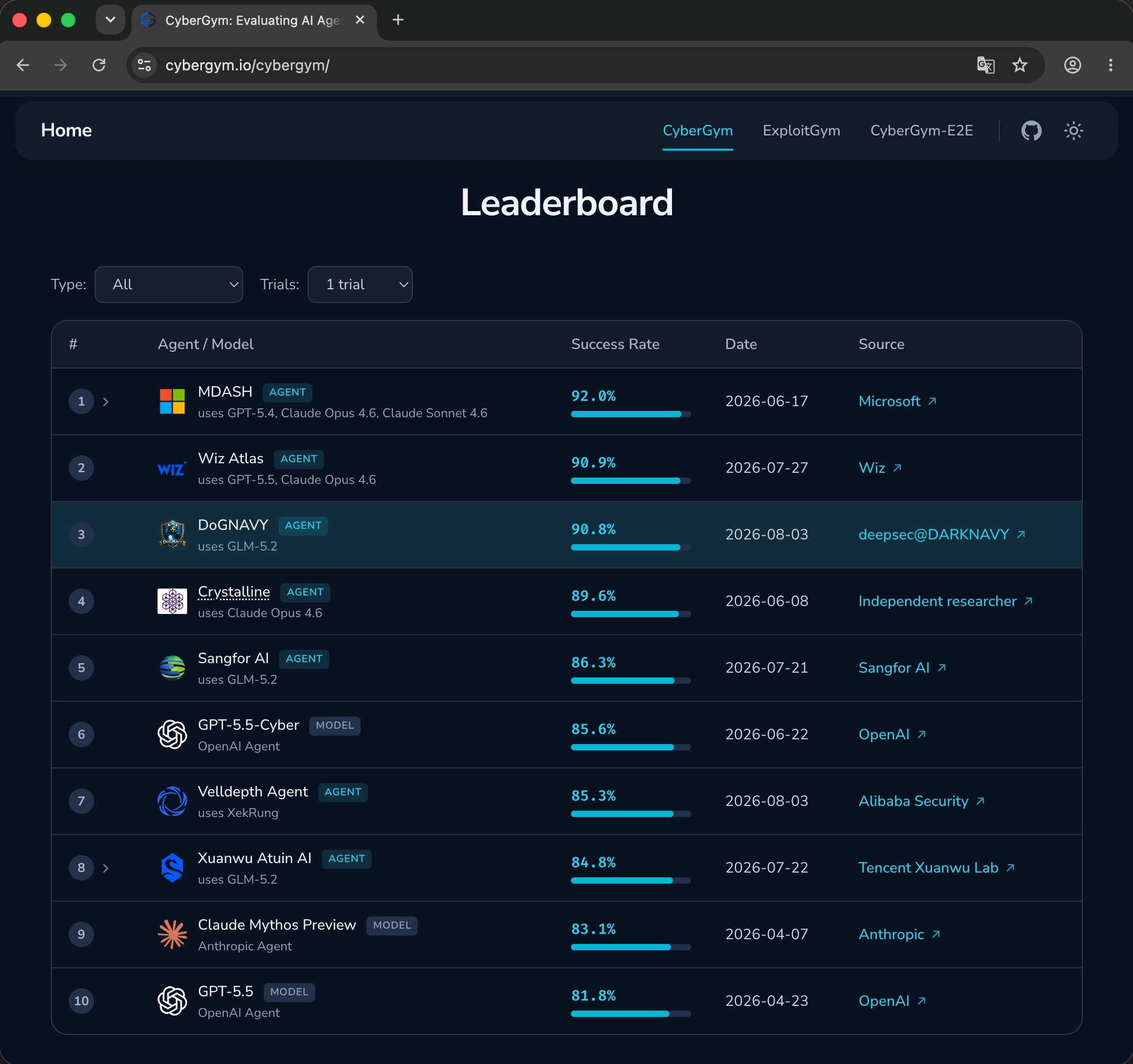
Task: Toggle light theme with sun icon
Action: [1073, 131]
